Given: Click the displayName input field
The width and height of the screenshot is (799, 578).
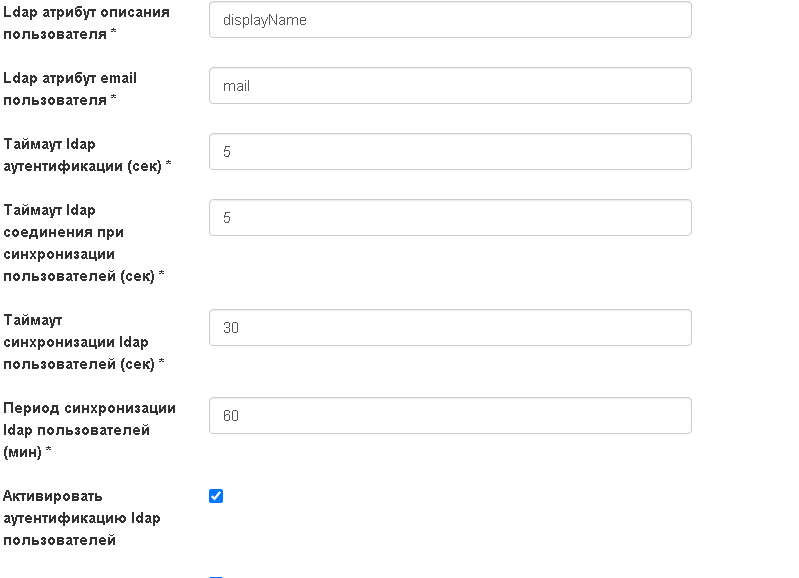Looking at the screenshot, I should pos(450,20).
